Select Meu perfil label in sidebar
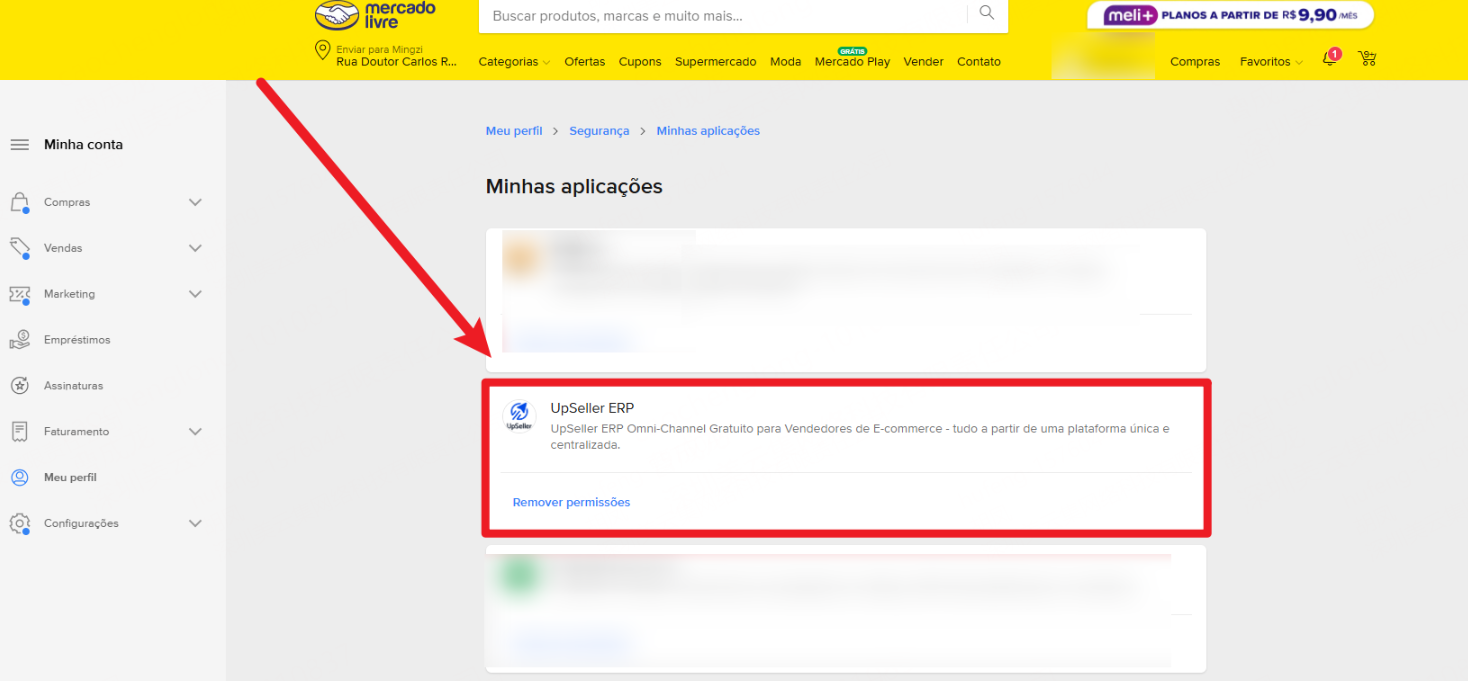1468x681 pixels. click(70, 478)
